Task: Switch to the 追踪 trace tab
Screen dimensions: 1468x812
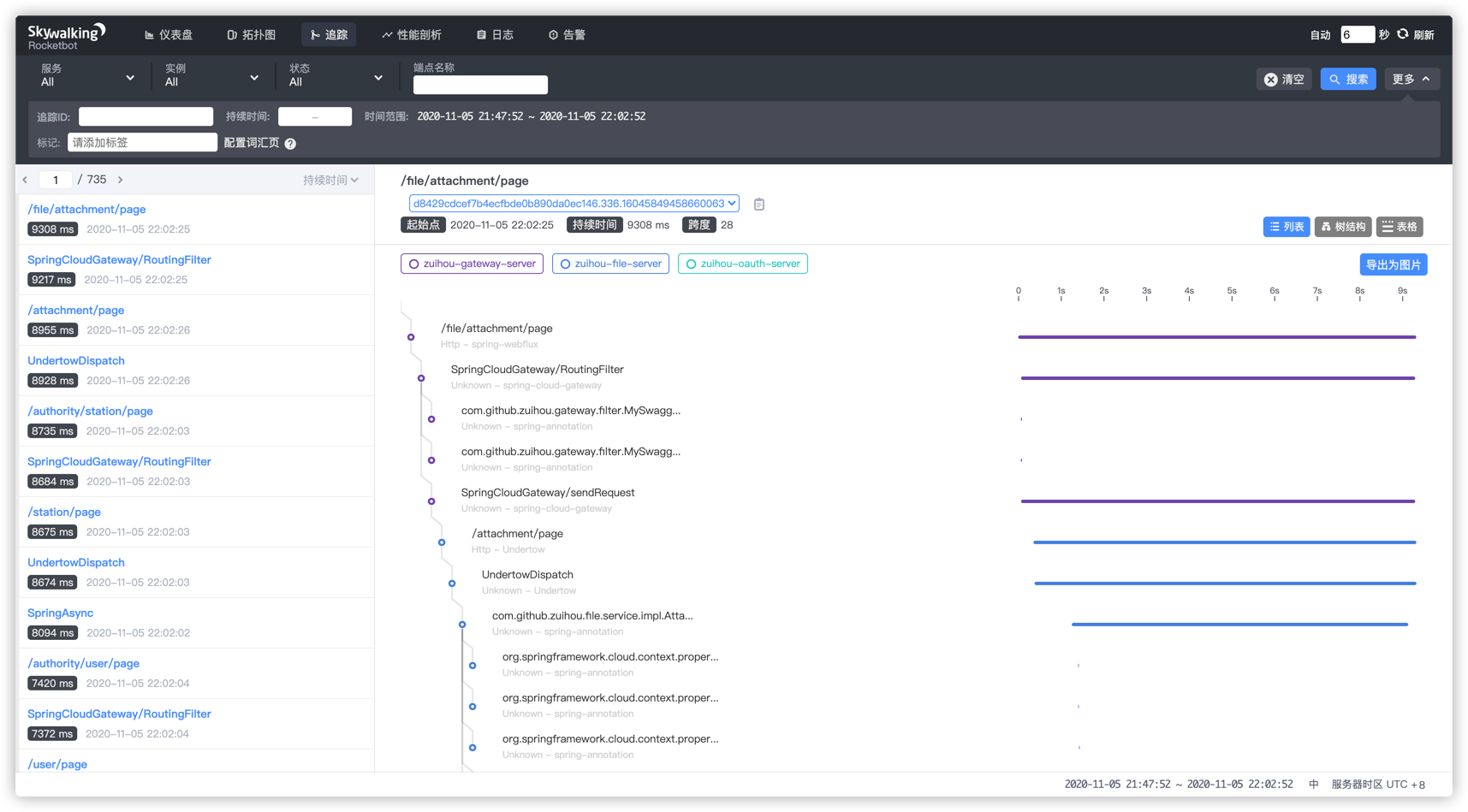Action: (x=329, y=35)
